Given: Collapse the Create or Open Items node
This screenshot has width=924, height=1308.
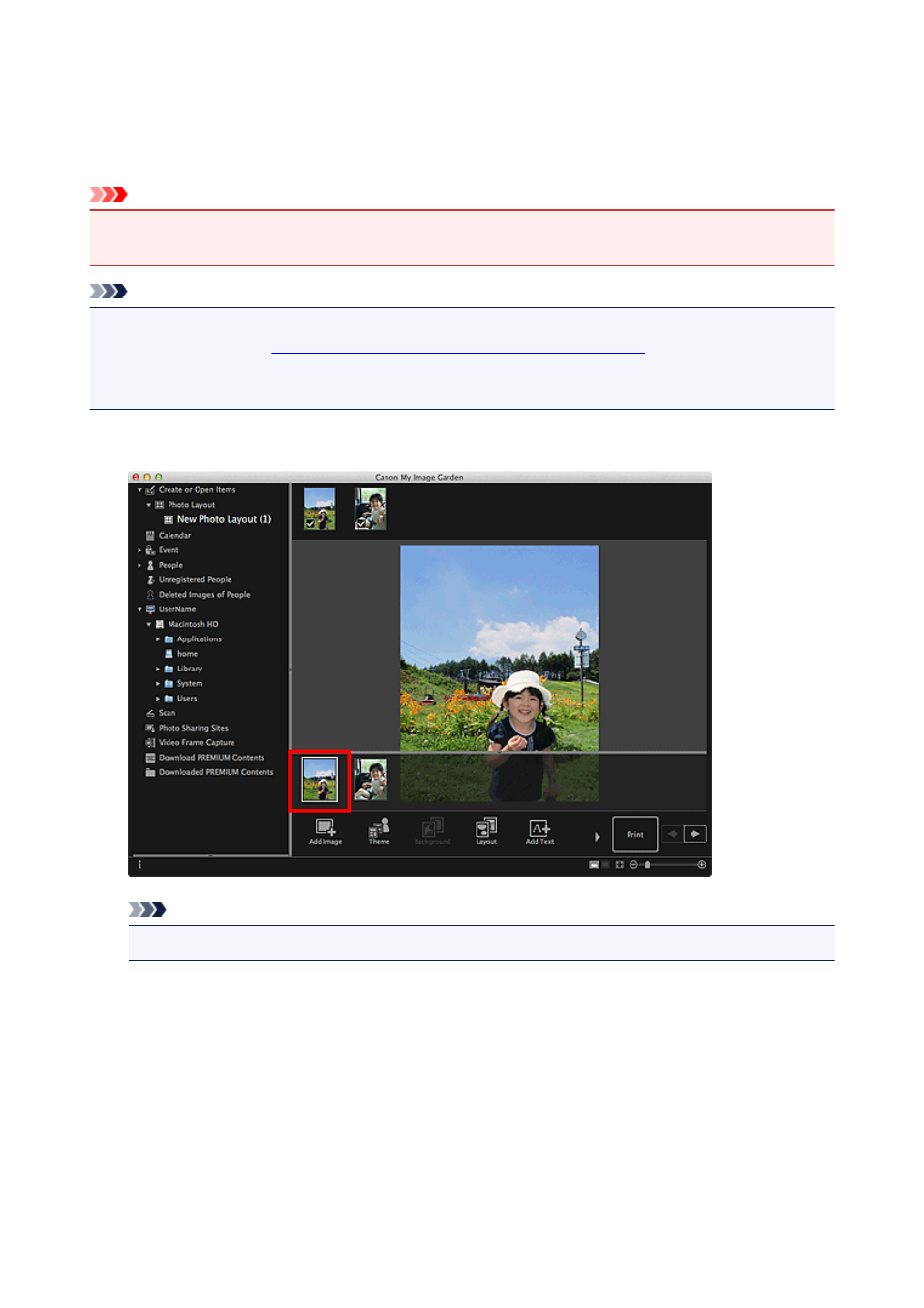Looking at the screenshot, I should (x=139, y=490).
